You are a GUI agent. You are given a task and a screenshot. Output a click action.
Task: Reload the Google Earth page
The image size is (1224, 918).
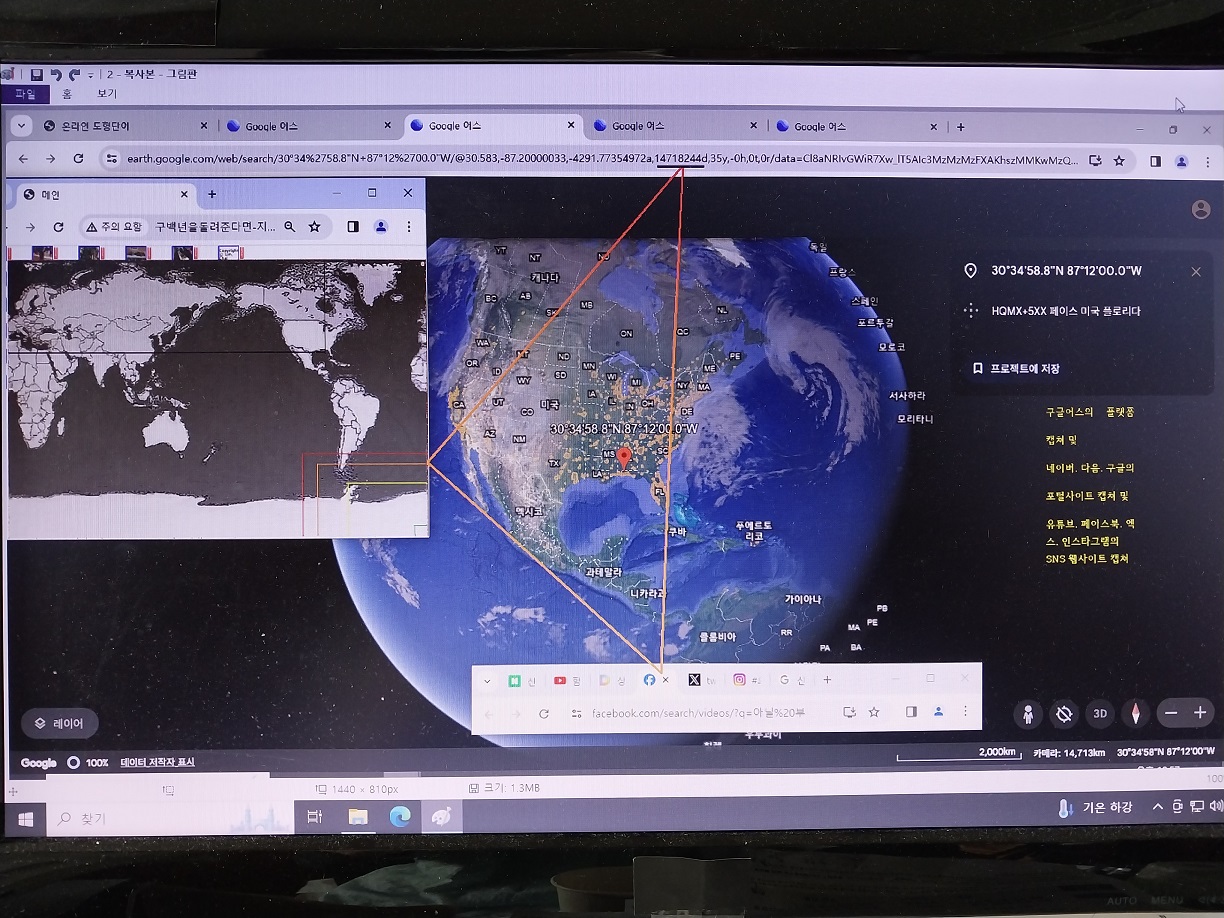coord(78,159)
